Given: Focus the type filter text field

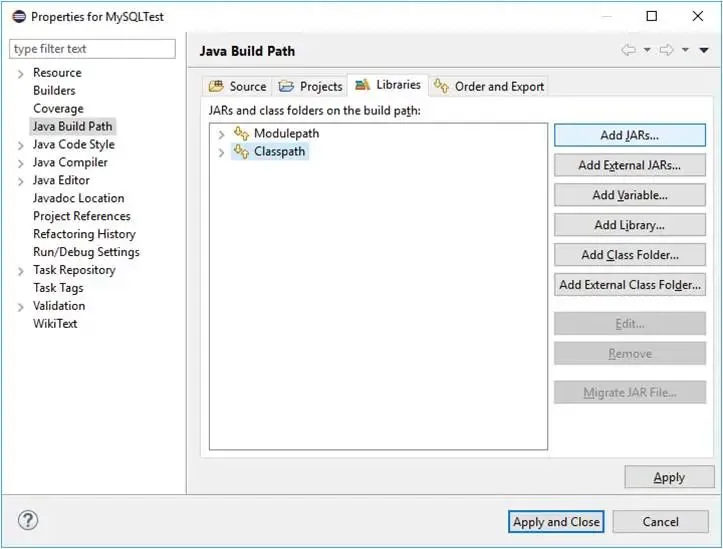Looking at the screenshot, I should point(92,49).
